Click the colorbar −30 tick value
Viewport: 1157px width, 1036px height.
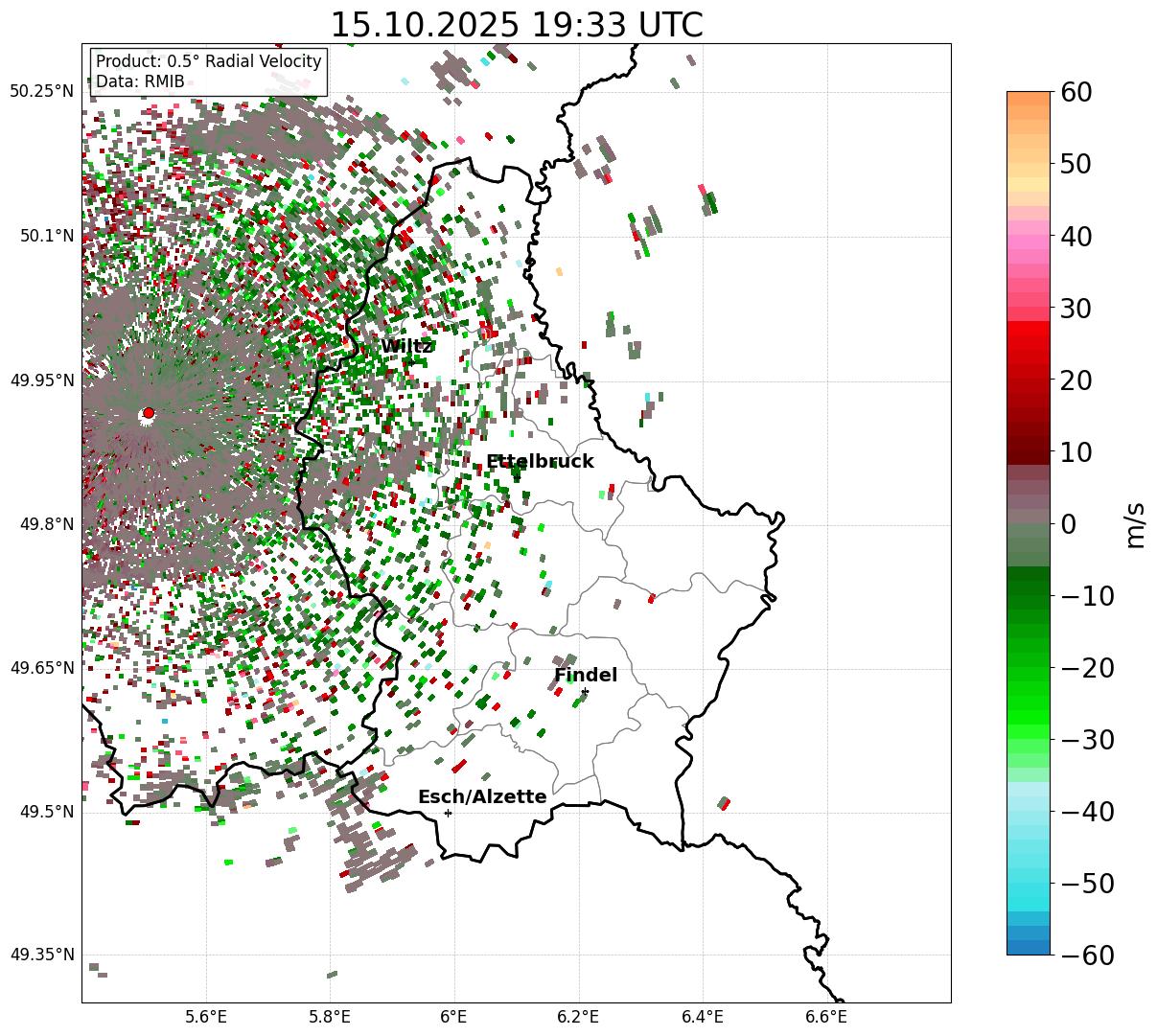pyautogui.click(x=1087, y=739)
